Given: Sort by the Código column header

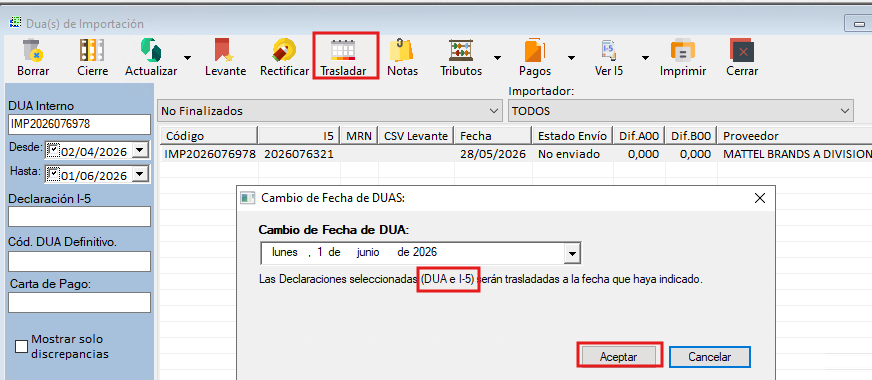Looking at the screenshot, I should (x=209, y=136).
